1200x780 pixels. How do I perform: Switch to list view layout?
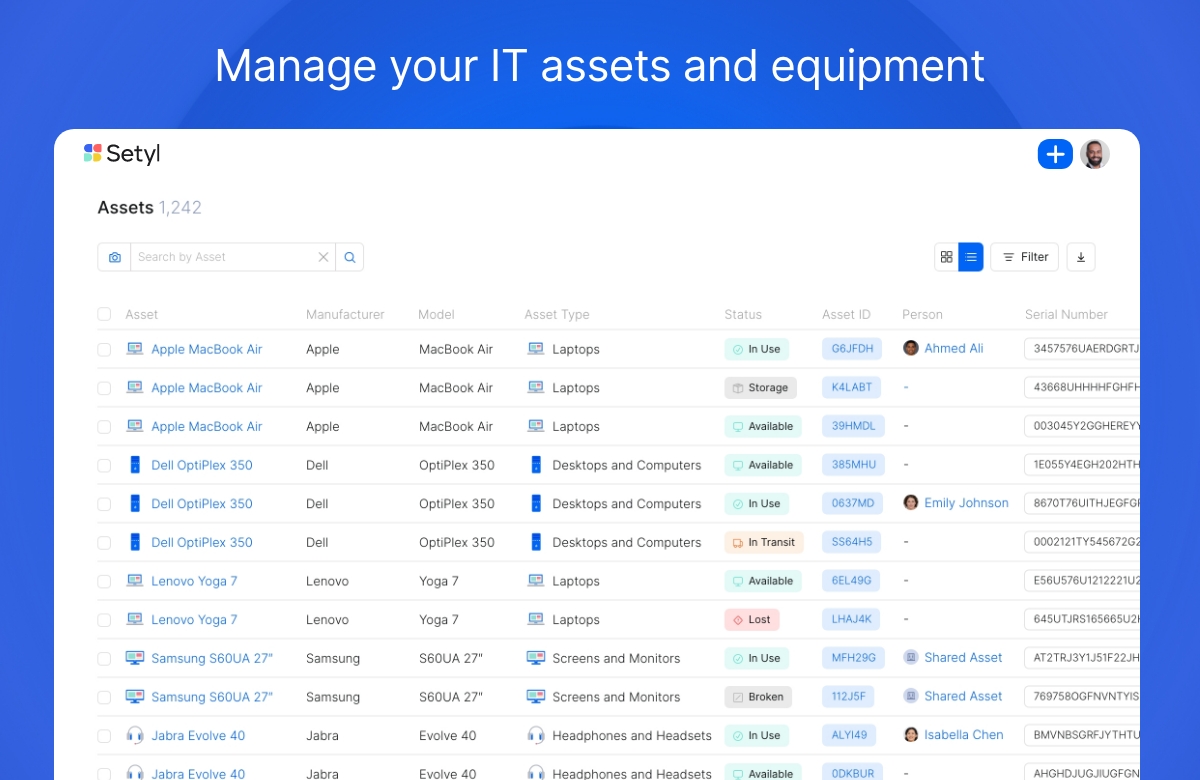pos(971,257)
